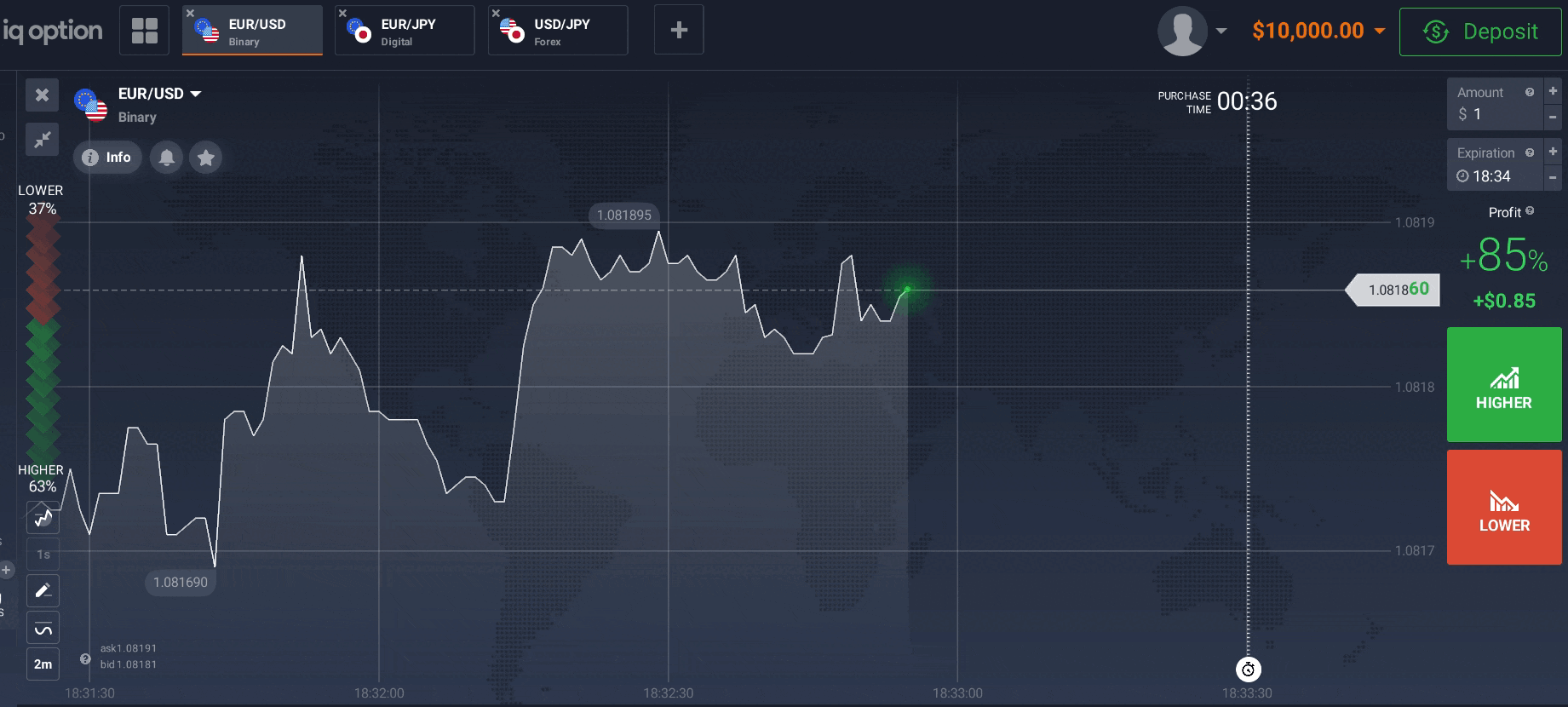The image size is (1568, 707).
Task: Expand the EUR/USD asset dropdown
Action: [195, 94]
